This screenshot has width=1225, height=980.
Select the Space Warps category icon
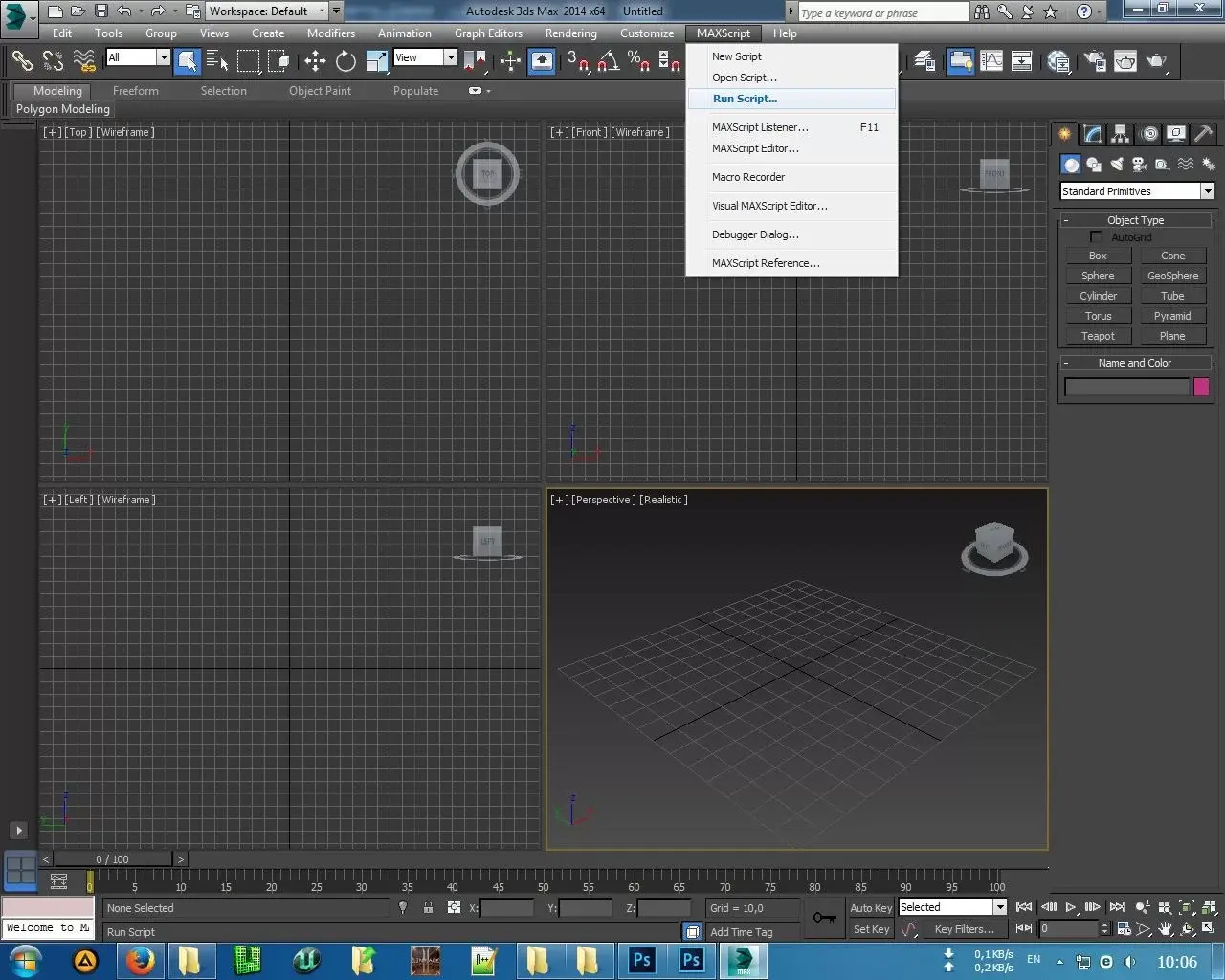point(1185,165)
